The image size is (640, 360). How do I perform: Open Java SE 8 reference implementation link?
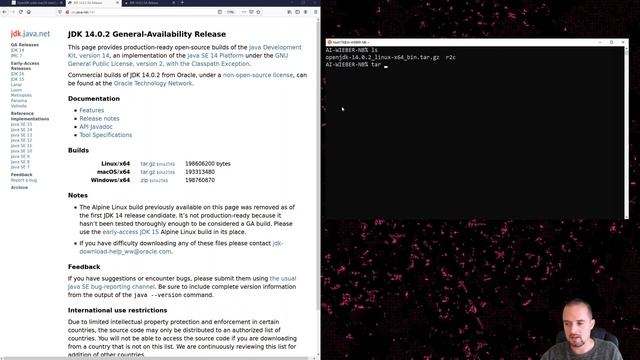point(20,161)
